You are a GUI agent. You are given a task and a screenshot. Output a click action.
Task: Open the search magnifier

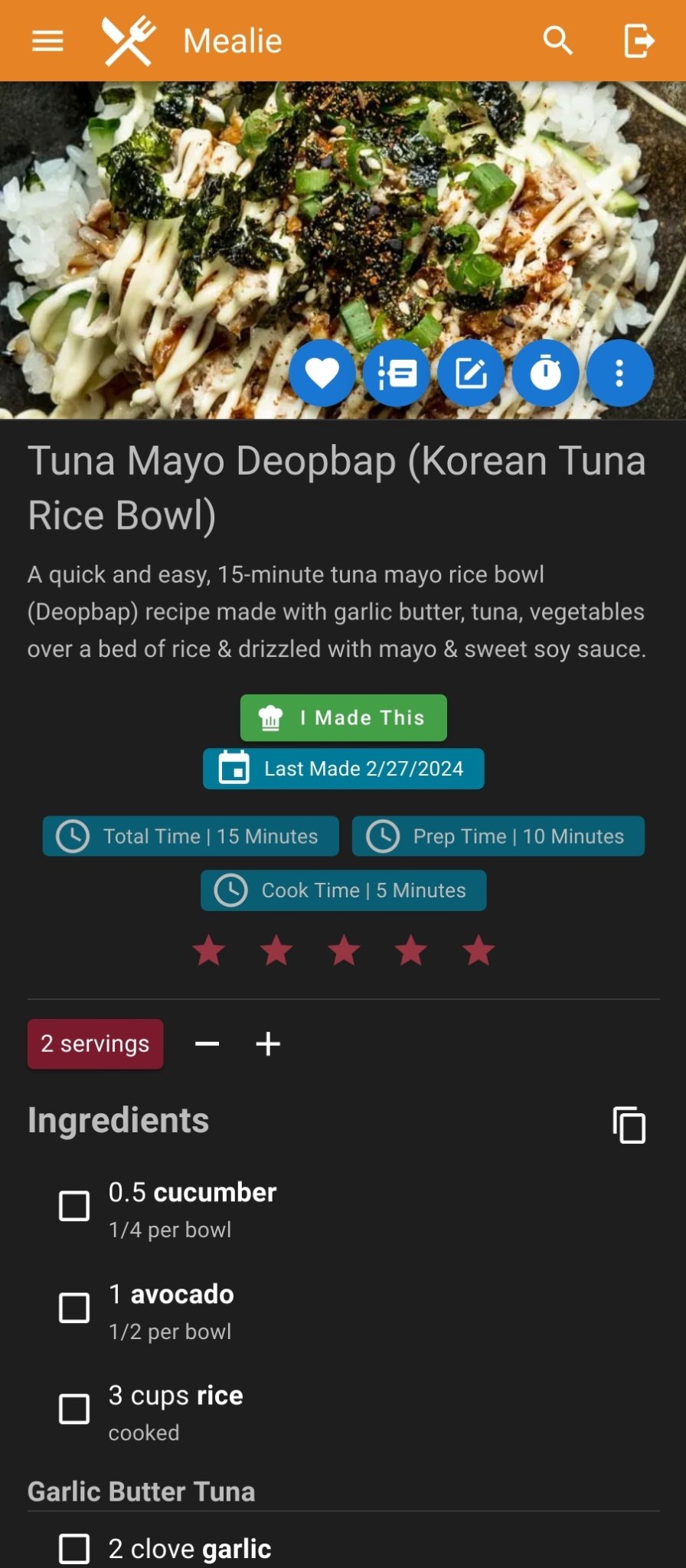pos(558,41)
